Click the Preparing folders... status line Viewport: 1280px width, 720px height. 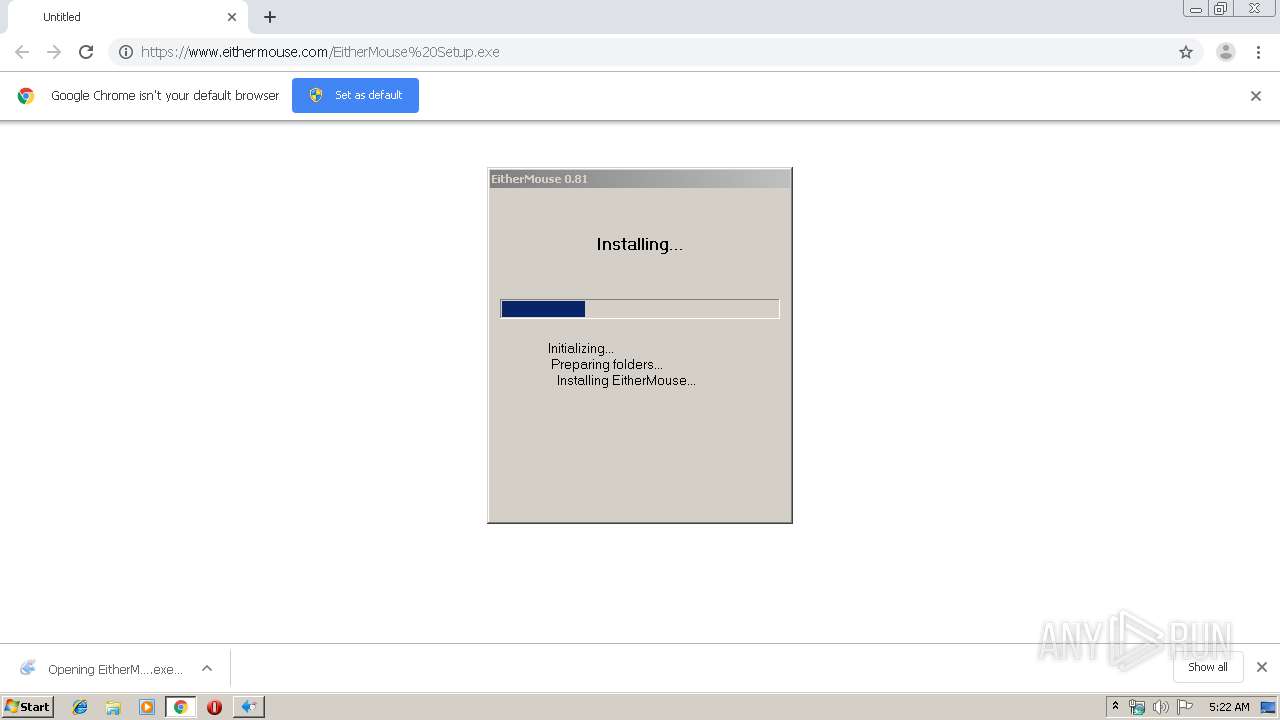pyautogui.click(x=607, y=365)
